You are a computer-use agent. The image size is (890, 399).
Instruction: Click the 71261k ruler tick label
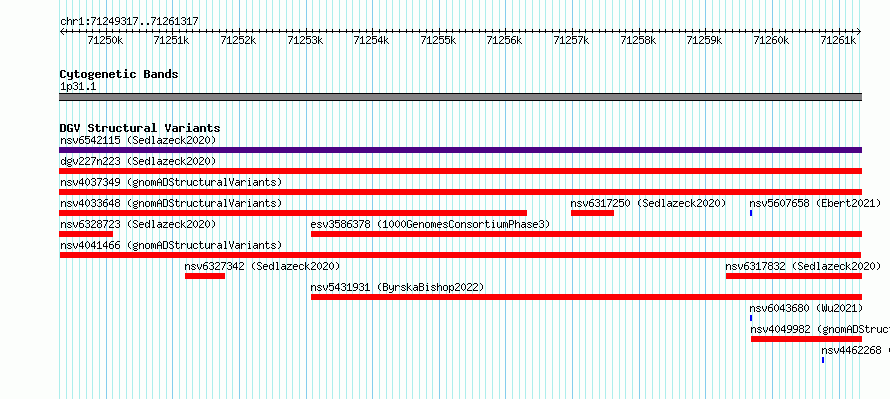(x=838, y=40)
